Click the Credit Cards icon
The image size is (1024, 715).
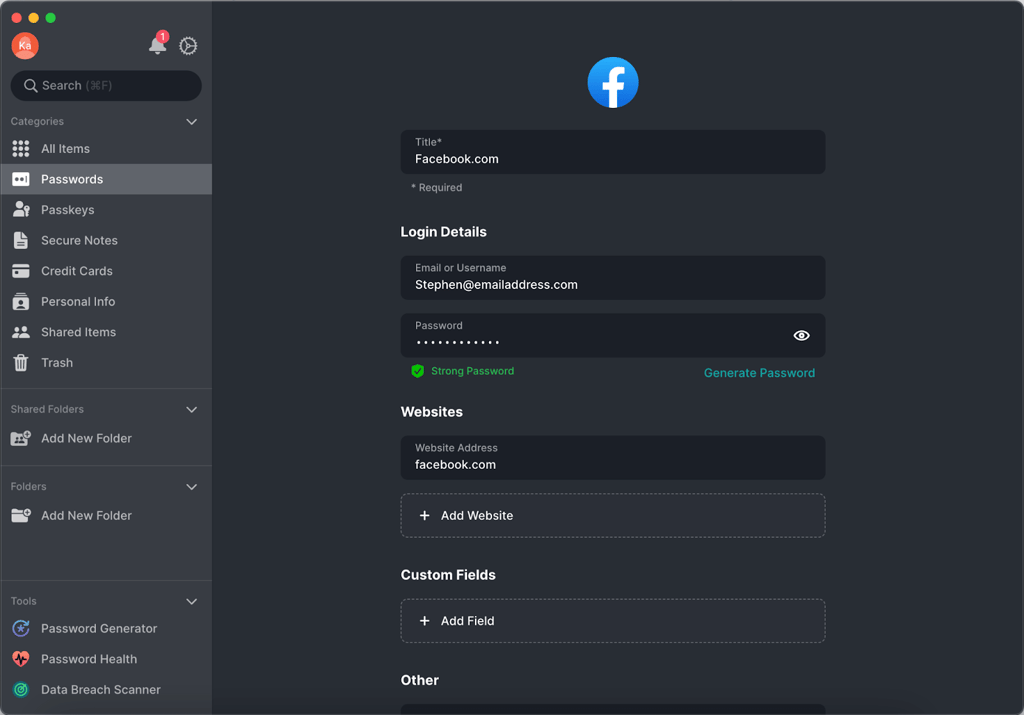(21, 271)
